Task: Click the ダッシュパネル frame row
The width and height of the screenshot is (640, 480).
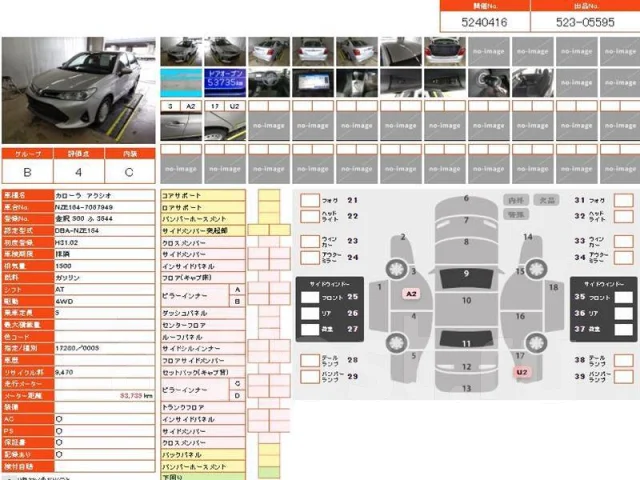Action: [203, 313]
